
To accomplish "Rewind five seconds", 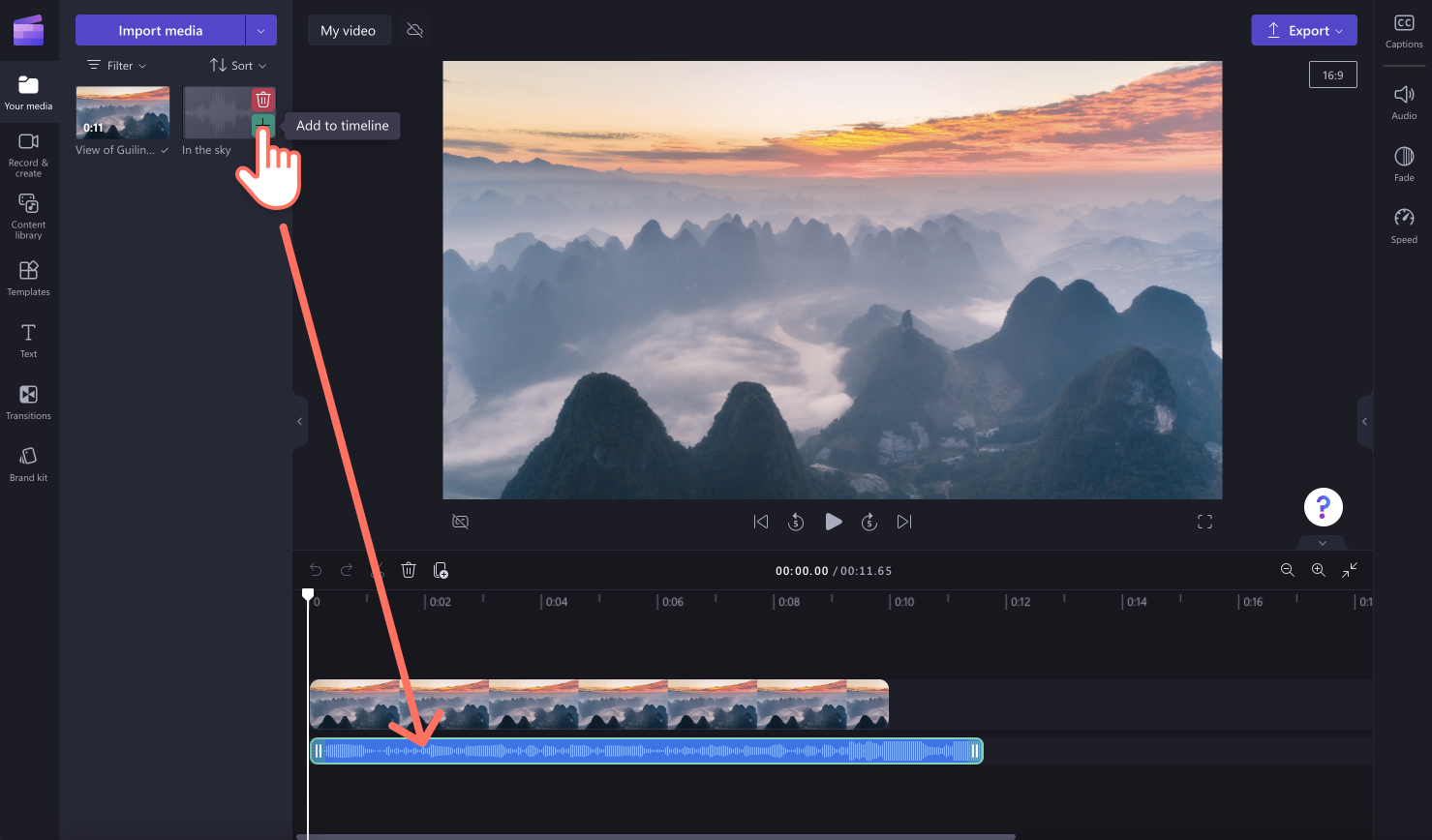I will point(796,522).
